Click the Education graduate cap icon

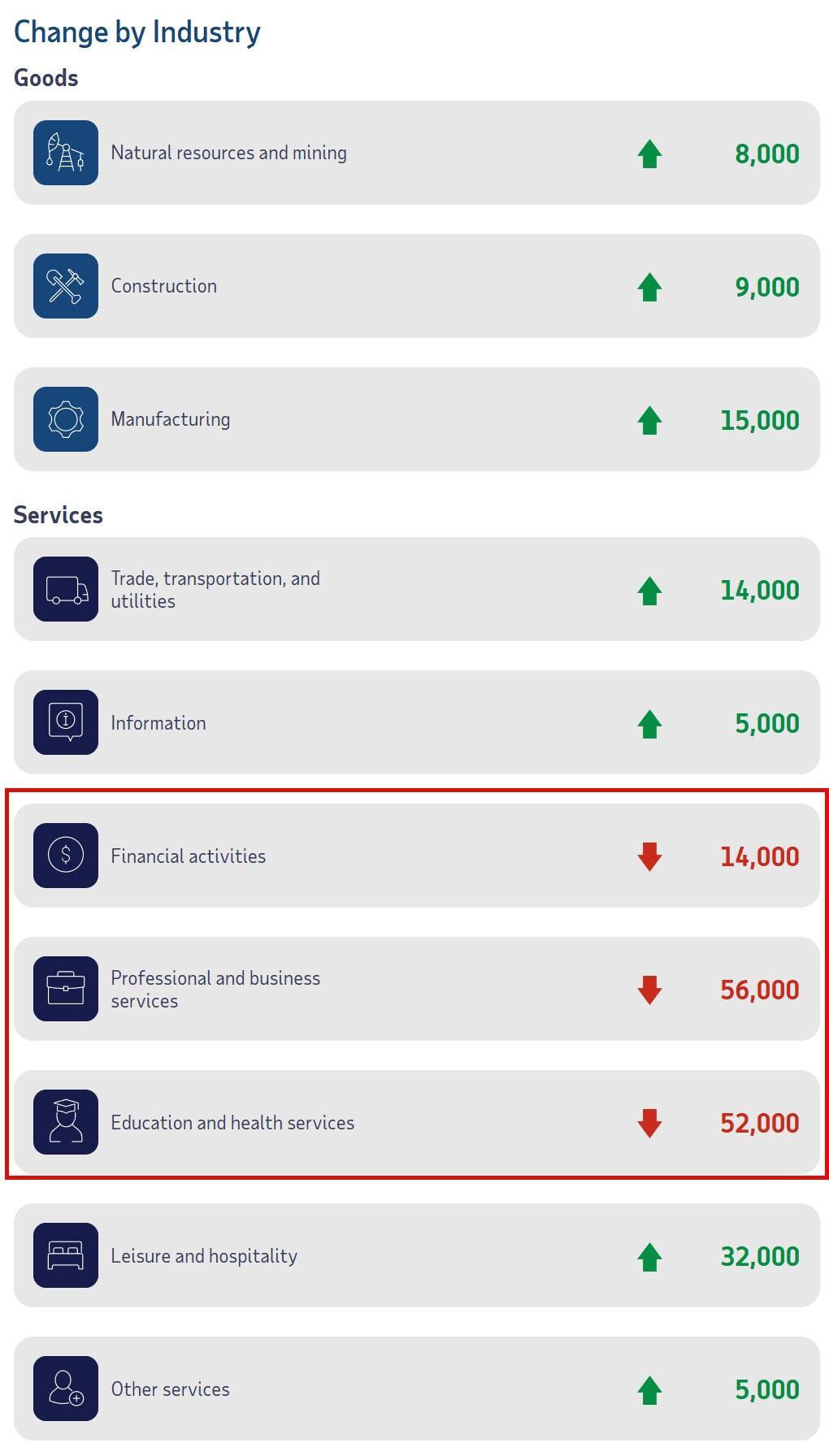coord(66,1122)
